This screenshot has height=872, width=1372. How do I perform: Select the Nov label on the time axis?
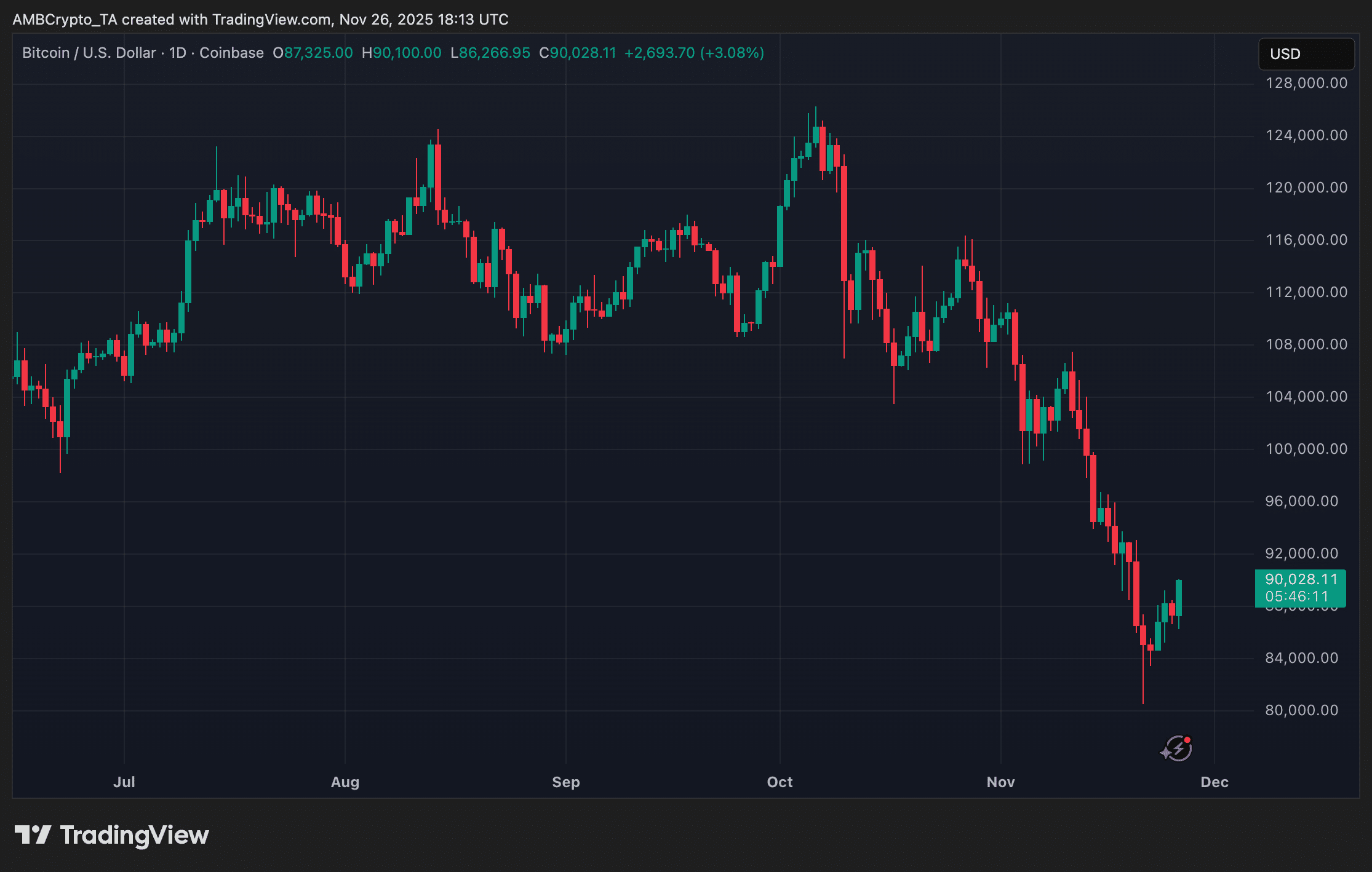[x=1000, y=782]
